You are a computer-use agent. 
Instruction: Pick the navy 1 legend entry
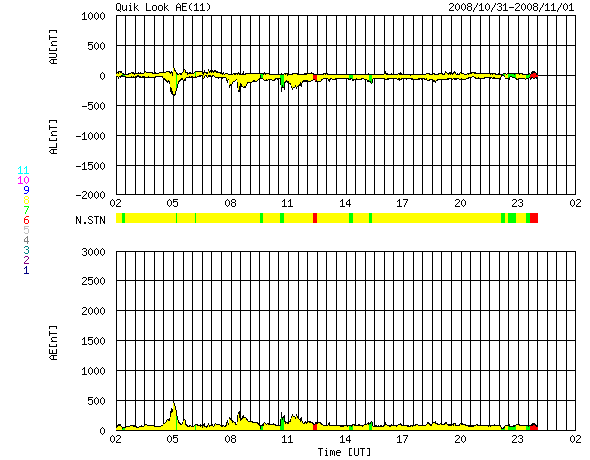click(x=26, y=270)
